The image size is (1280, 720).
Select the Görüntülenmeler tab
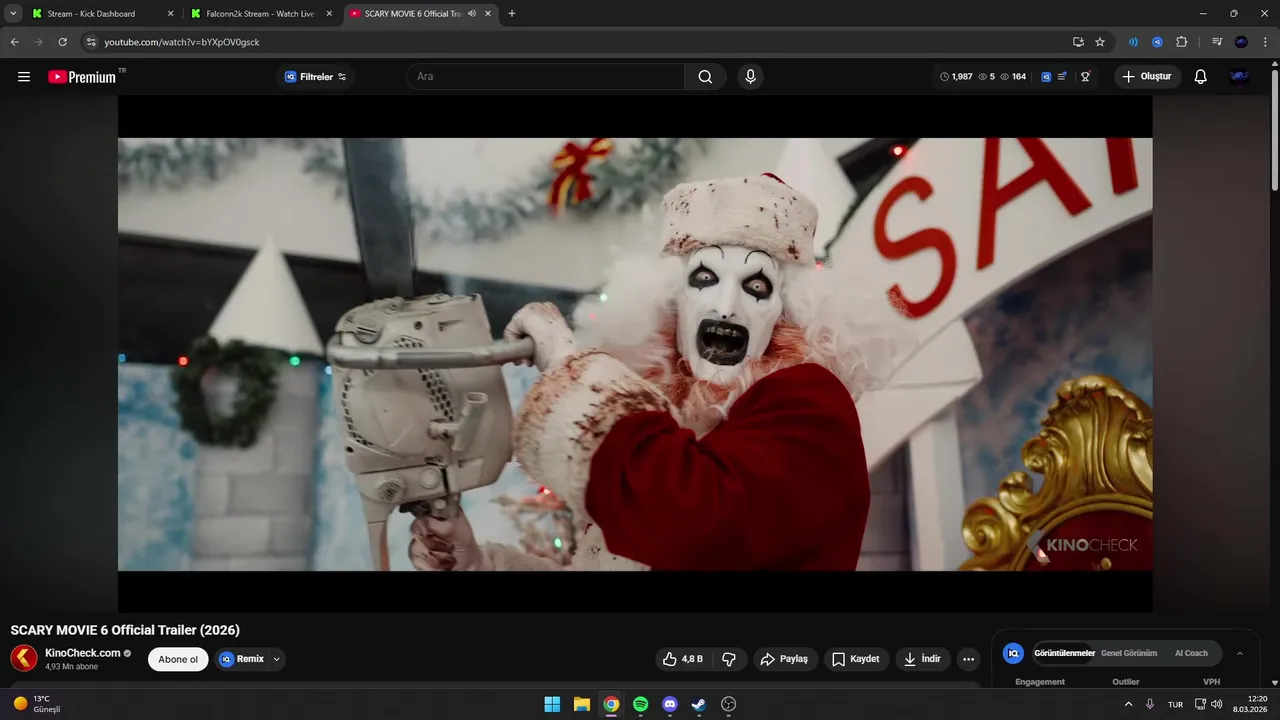tap(1064, 653)
